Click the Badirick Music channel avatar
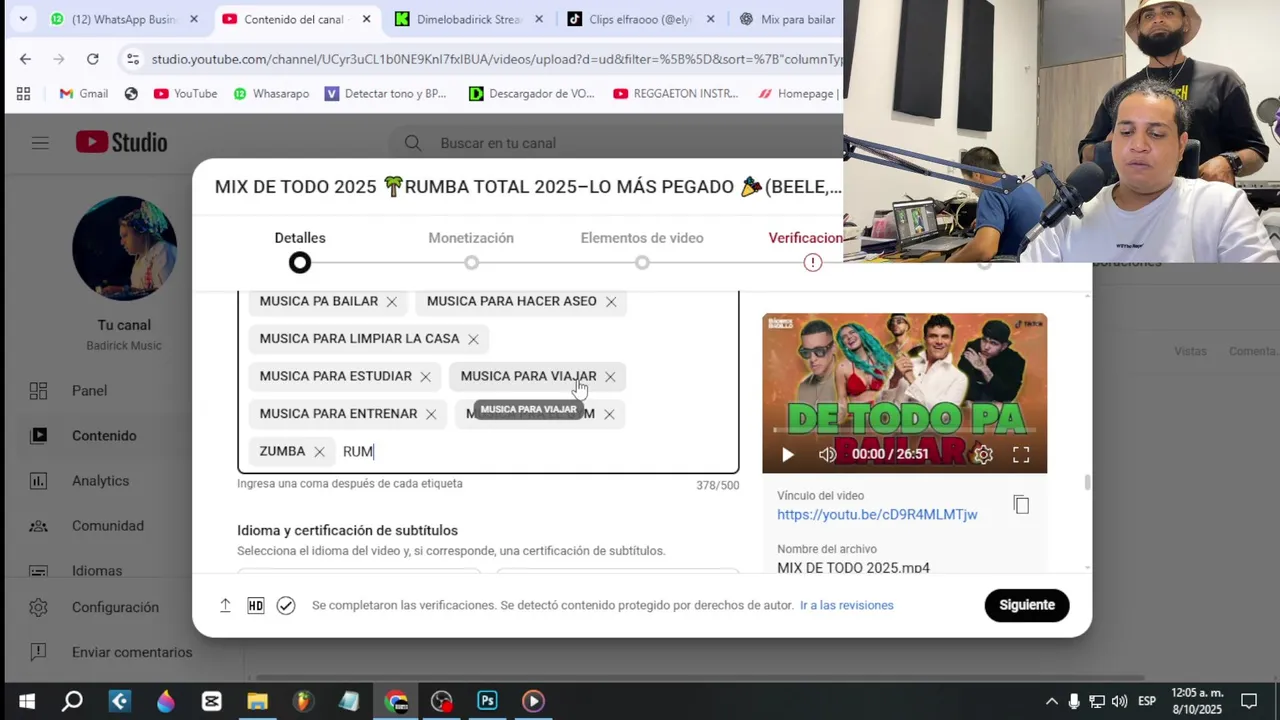The height and width of the screenshot is (720, 1280). tap(124, 248)
